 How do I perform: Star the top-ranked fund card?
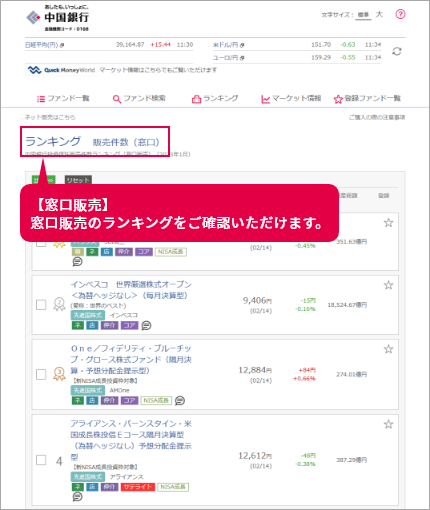tap(388, 223)
